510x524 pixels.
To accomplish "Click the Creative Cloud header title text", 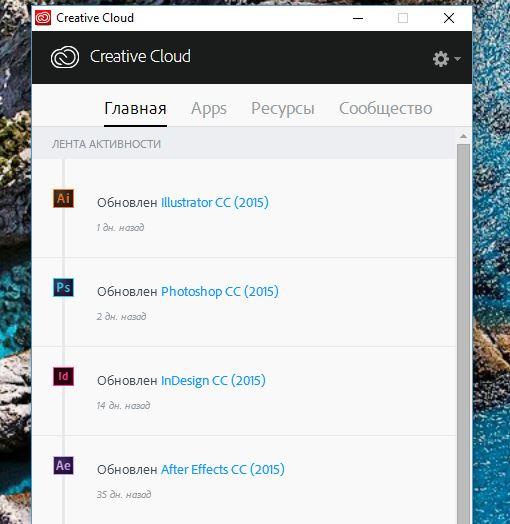I will point(140,56).
